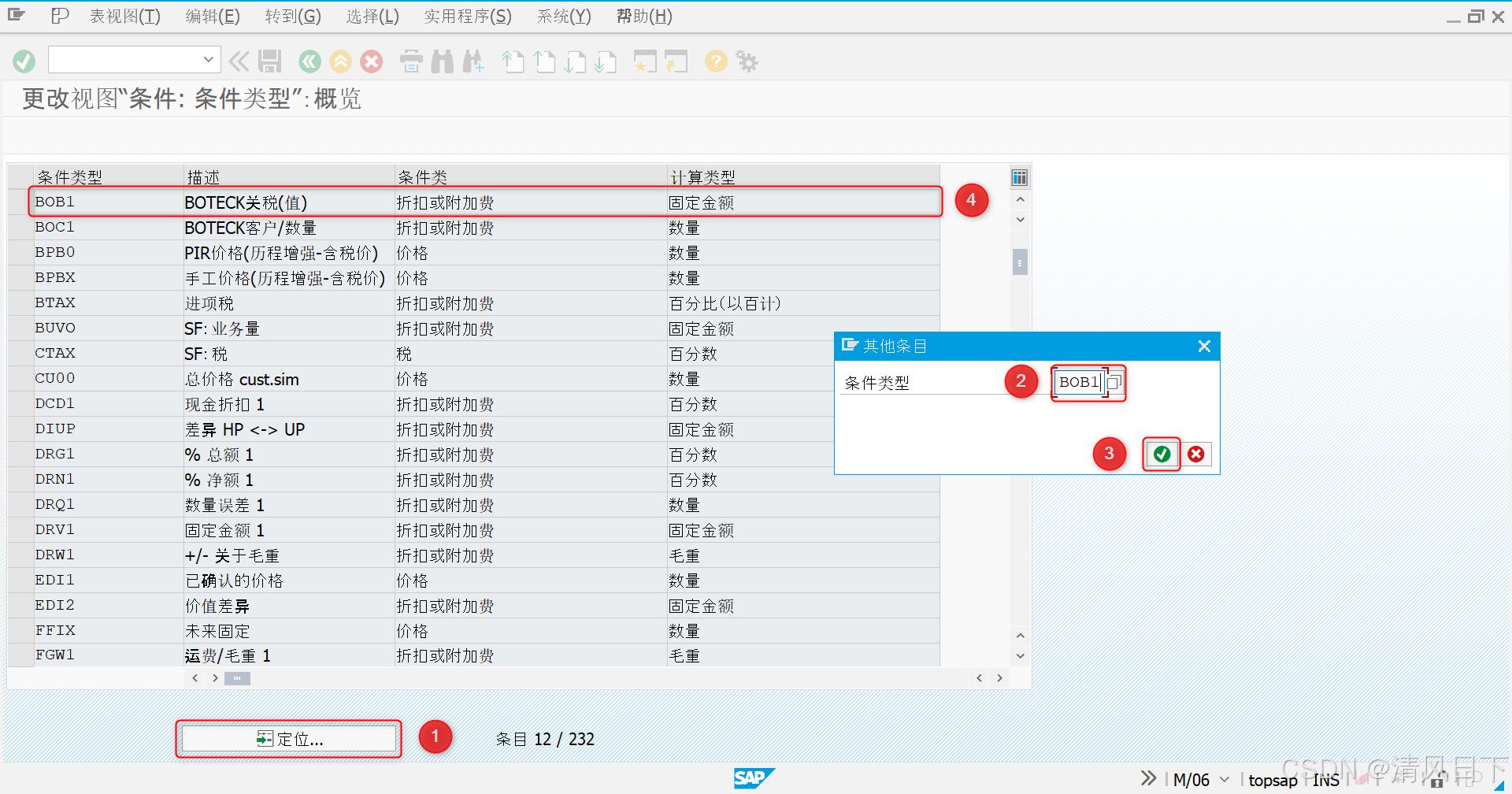This screenshot has width=1512, height=794.
Task: Cancel via the red X toolbar icon
Action: click(372, 61)
